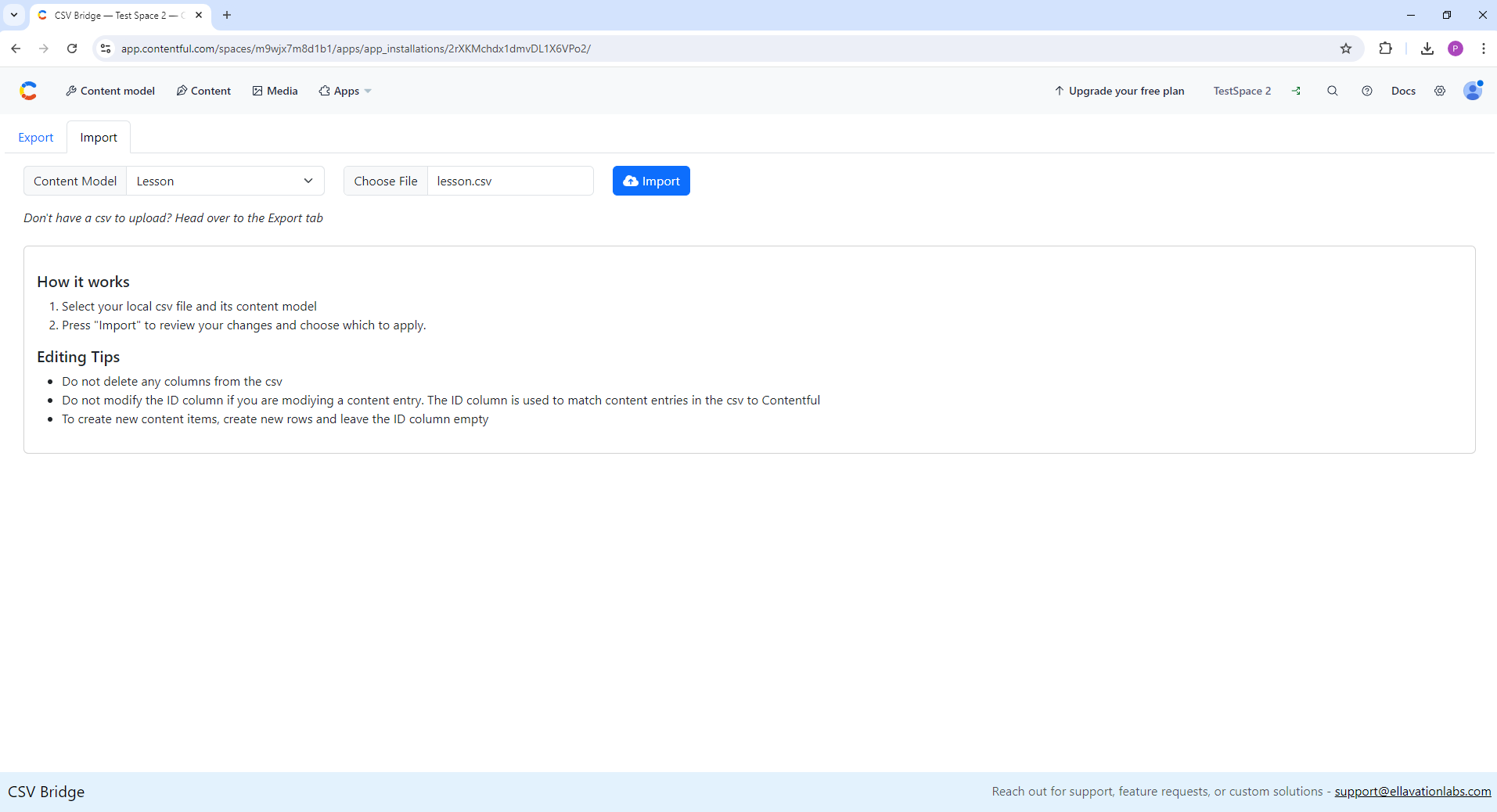Image resolution: width=1497 pixels, height=812 pixels.
Task: Go to the Content section
Action: (203, 91)
